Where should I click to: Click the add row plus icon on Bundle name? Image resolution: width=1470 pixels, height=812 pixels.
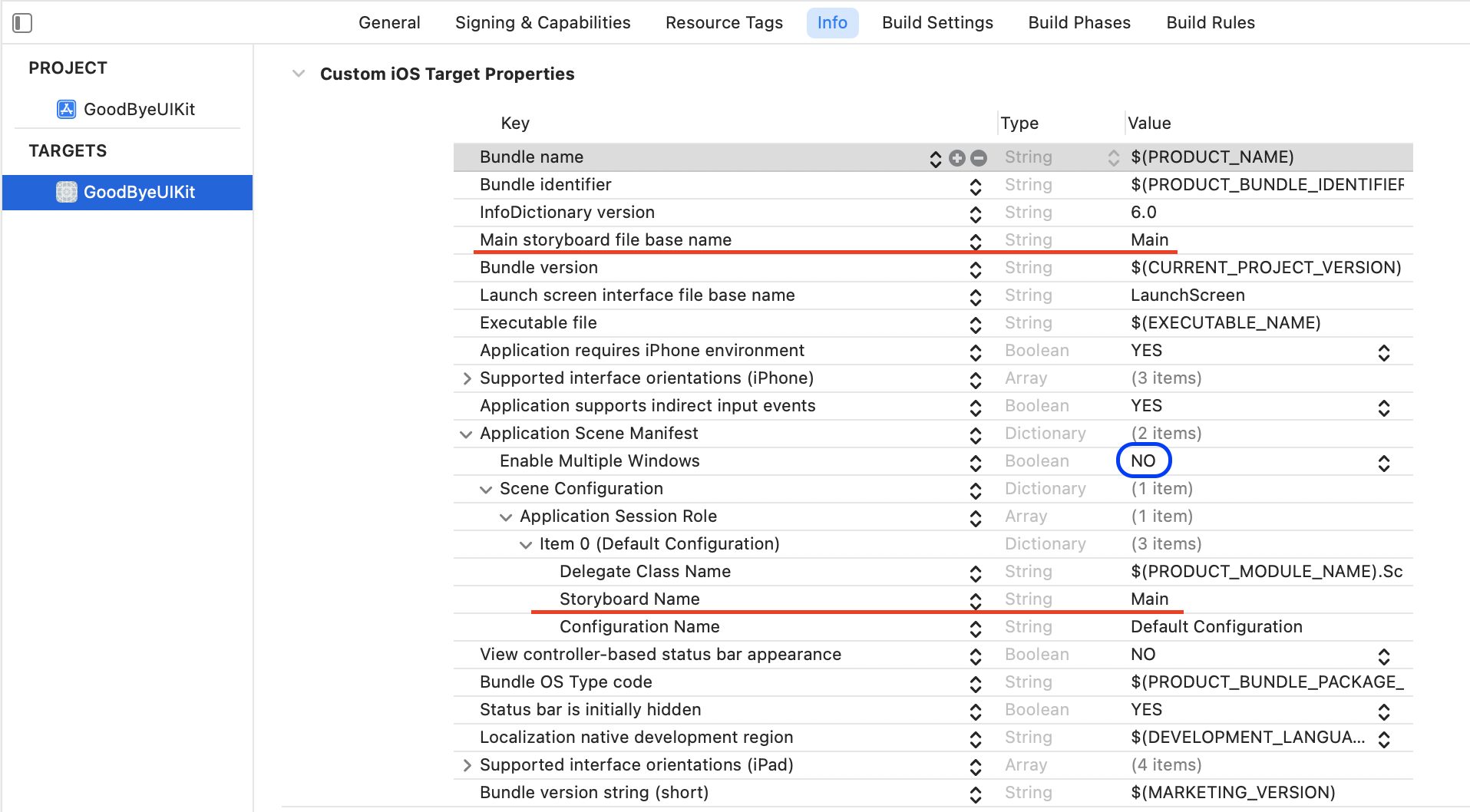pos(956,158)
